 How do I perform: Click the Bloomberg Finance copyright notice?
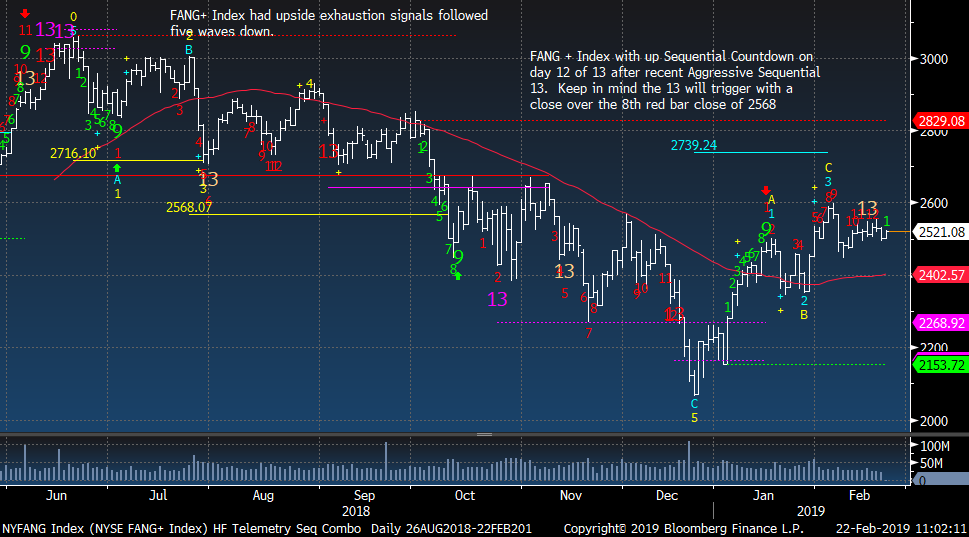[x=683, y=529]
